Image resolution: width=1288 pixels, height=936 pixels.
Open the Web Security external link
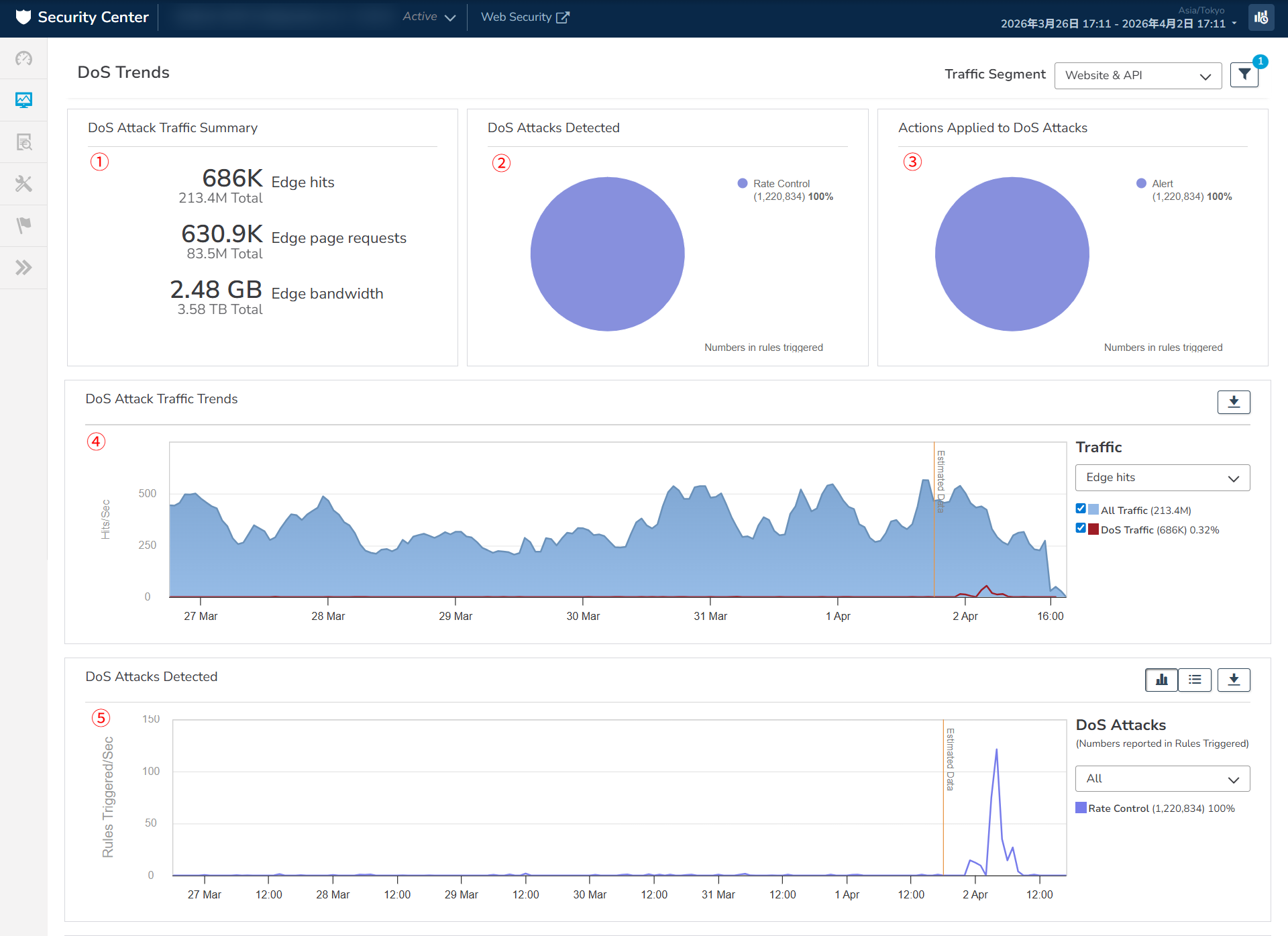(525, 17)
